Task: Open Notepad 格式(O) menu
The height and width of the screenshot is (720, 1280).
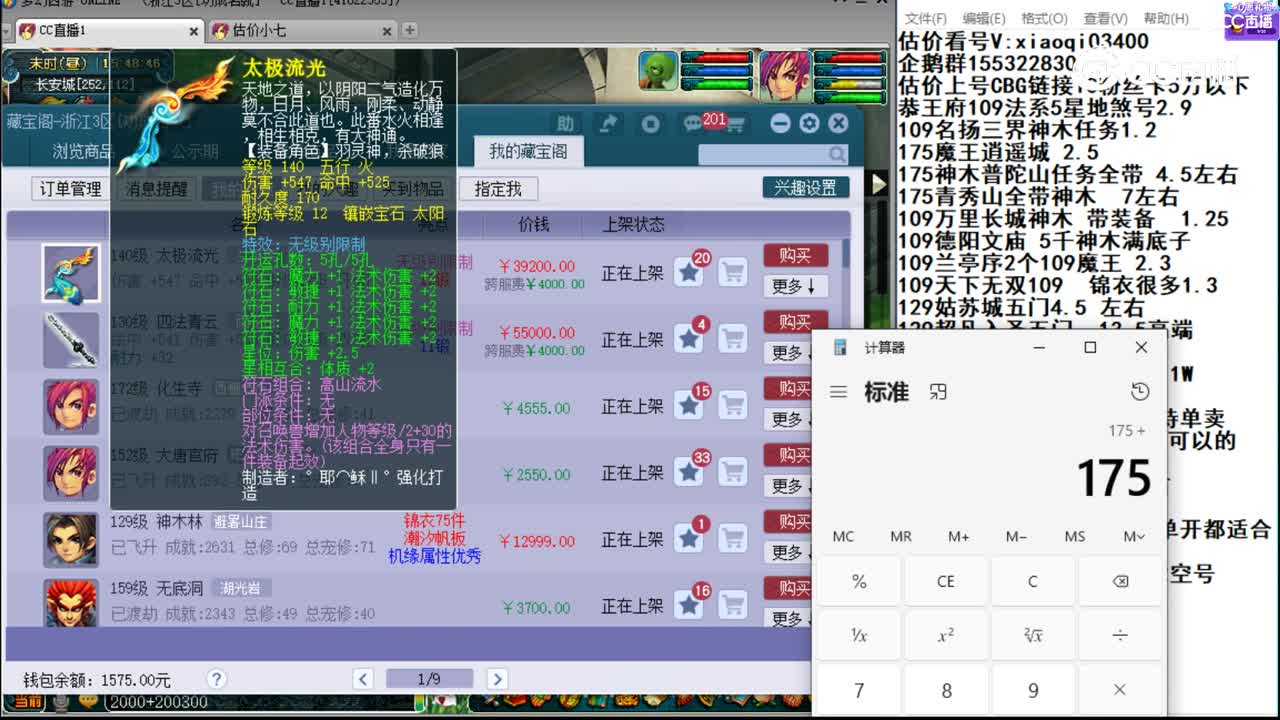Action: click(1044, 18)
